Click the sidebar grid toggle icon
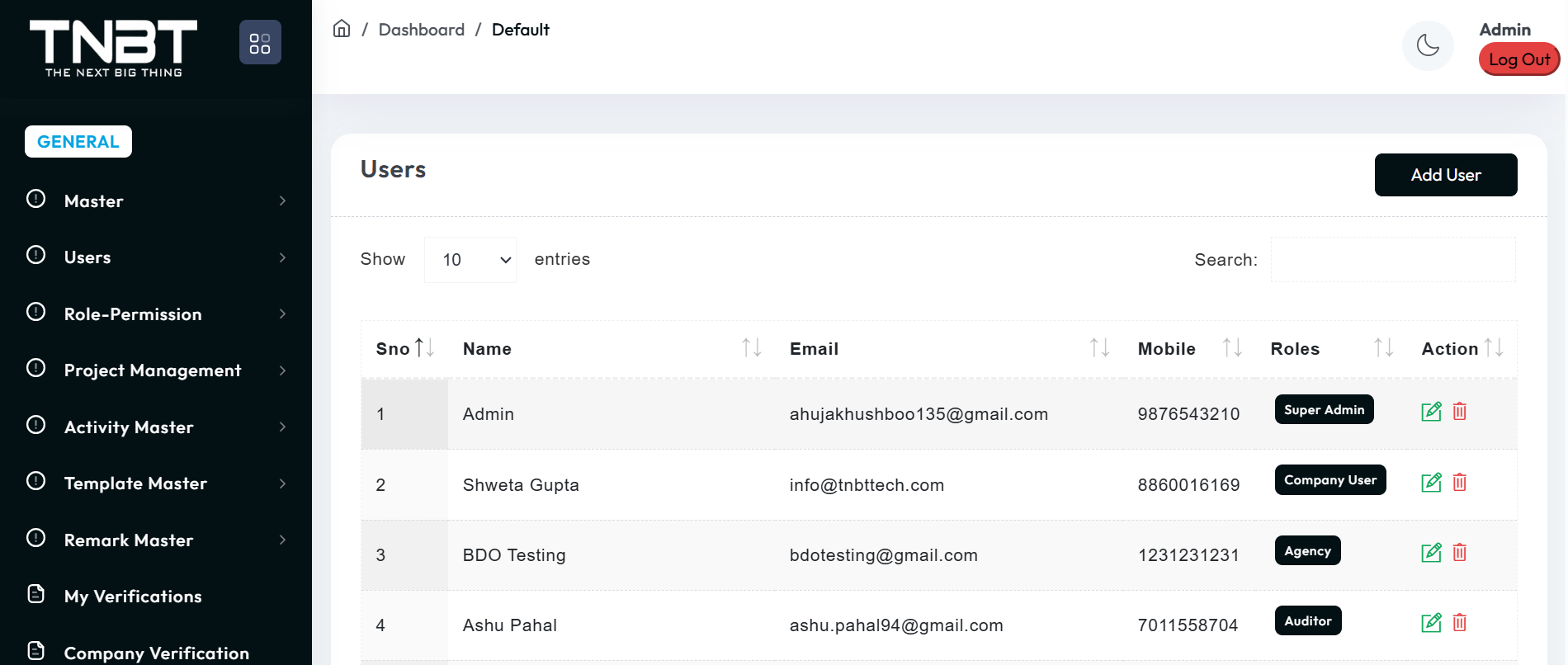This screenshot has height=665, width=1568. coord(260,43)
